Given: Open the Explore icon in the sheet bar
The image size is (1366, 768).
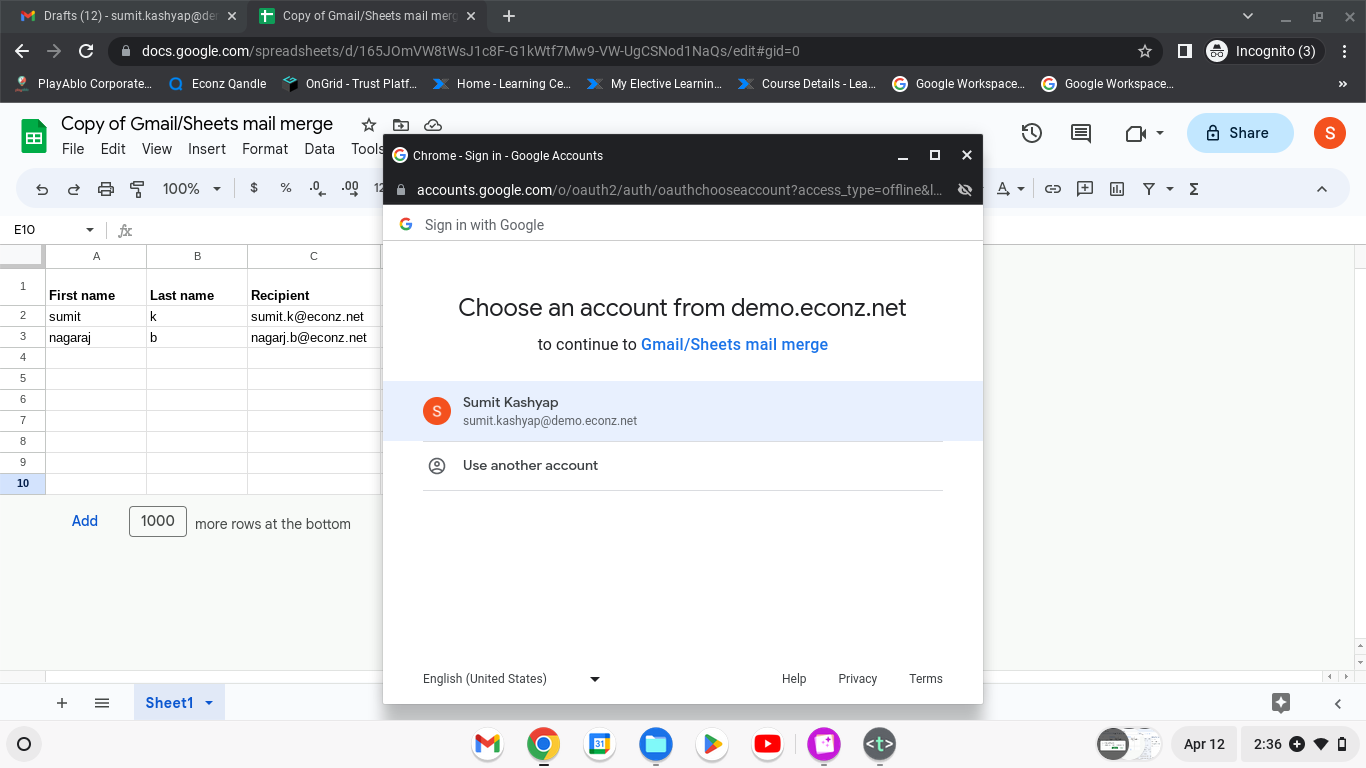Looking at the screenshot, I should [x=1281, y=703].
